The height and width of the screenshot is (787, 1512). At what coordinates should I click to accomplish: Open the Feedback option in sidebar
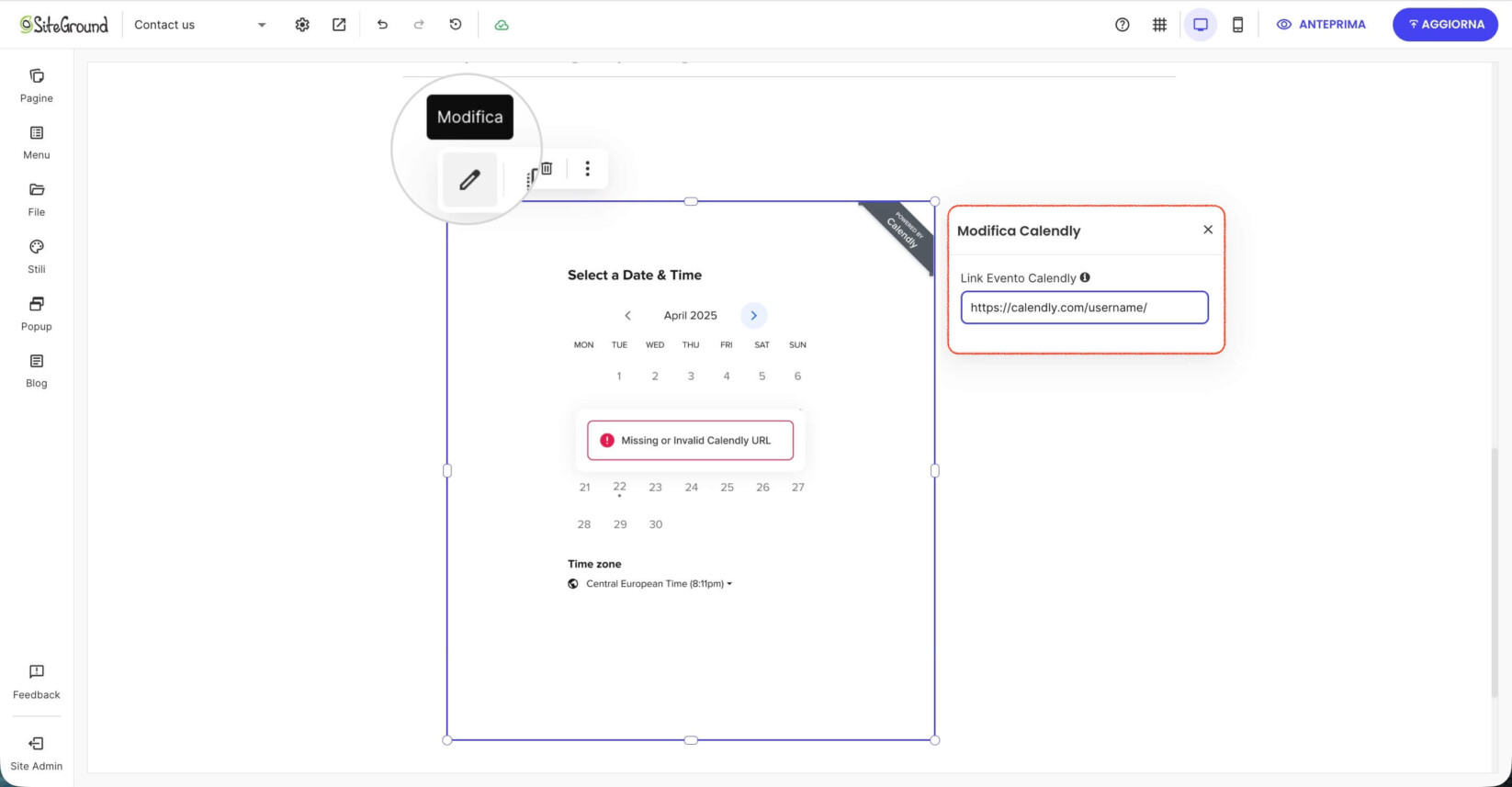point(37,681)
